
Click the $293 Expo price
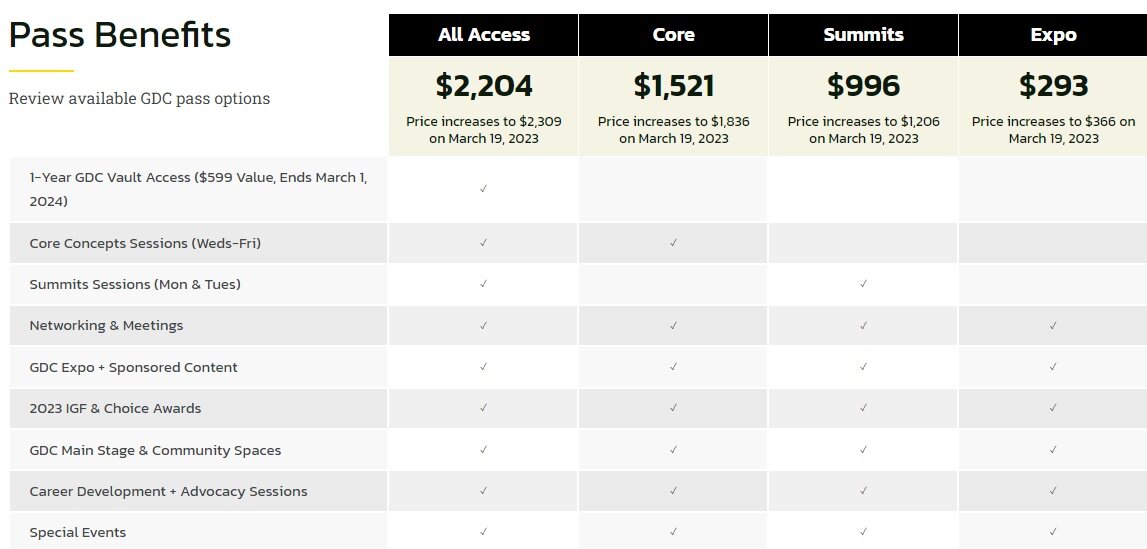(x=1053, y=86)
